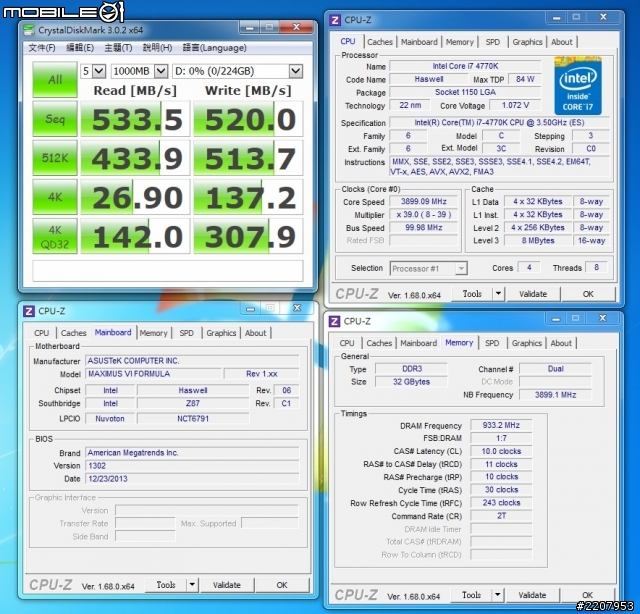Switch to Mainboard tab in CPU window
Screen dimensions: 640x614
(419, 42)
